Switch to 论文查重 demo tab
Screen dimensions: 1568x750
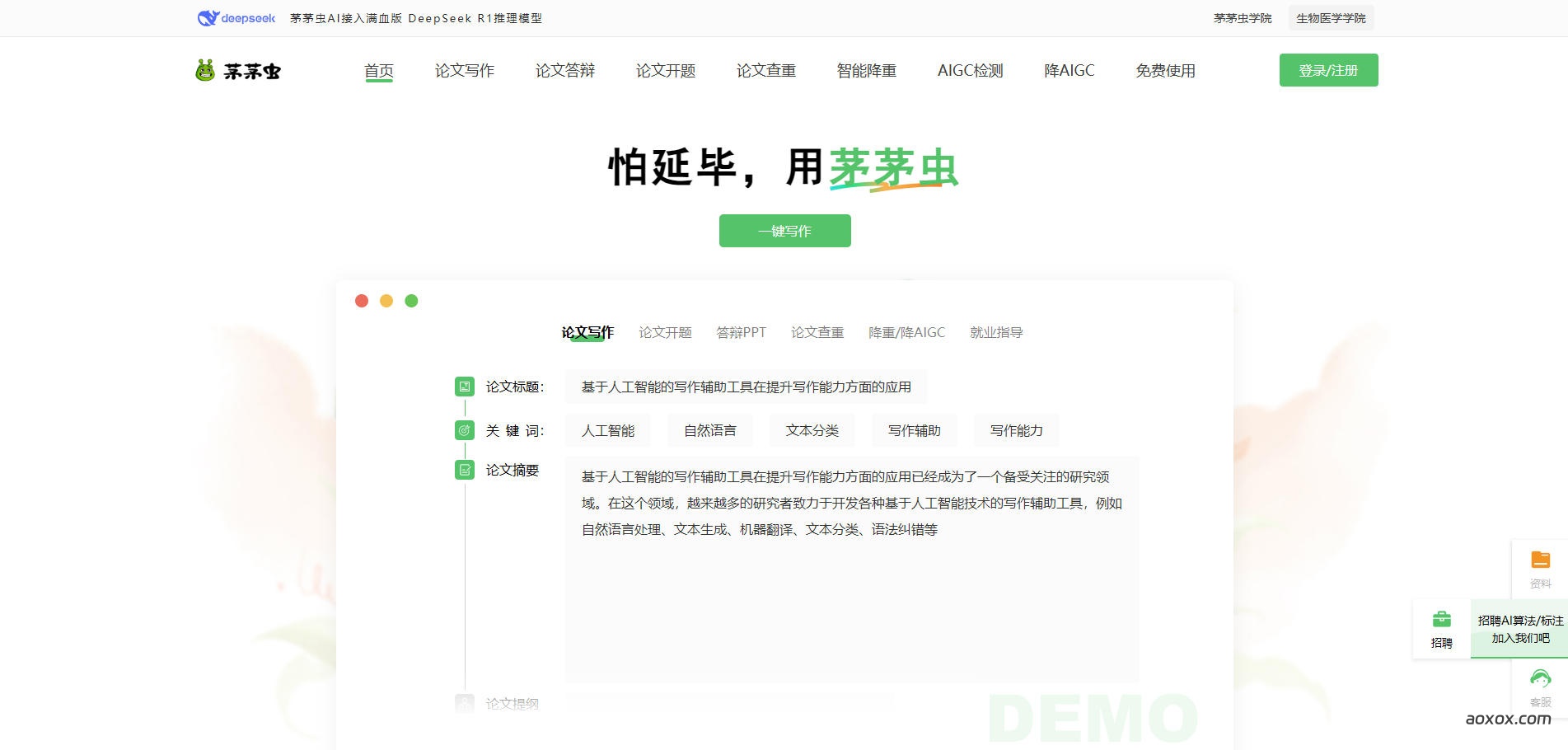[817, 332]
